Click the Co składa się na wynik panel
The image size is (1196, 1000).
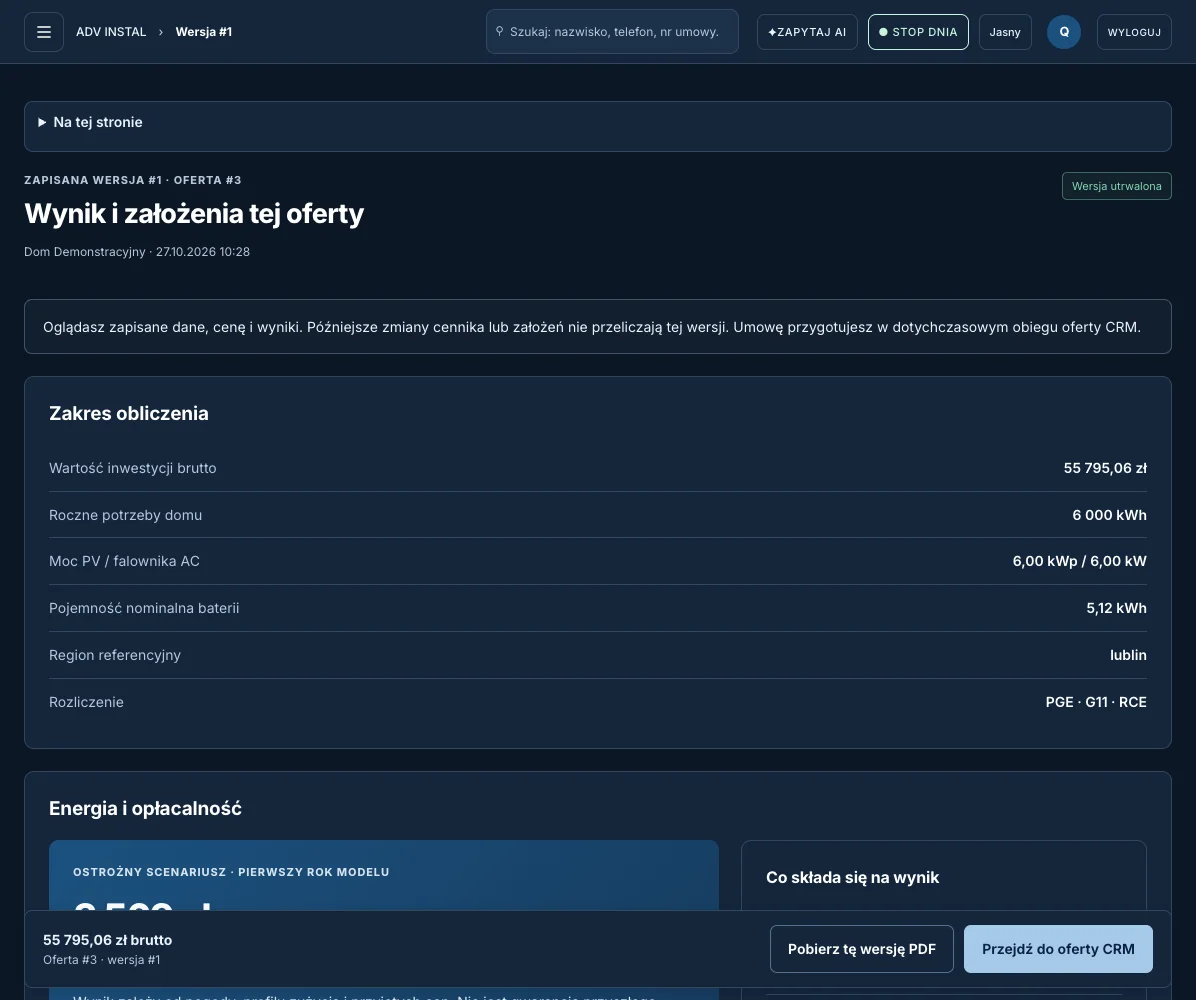click(944, 877)
